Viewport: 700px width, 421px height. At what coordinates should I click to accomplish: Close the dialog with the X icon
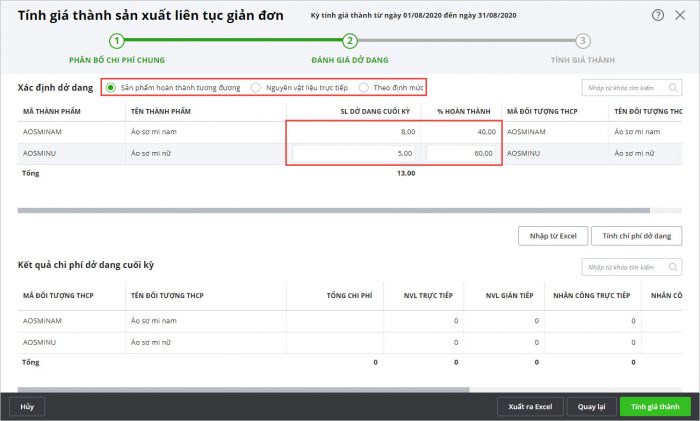[681, 16]
